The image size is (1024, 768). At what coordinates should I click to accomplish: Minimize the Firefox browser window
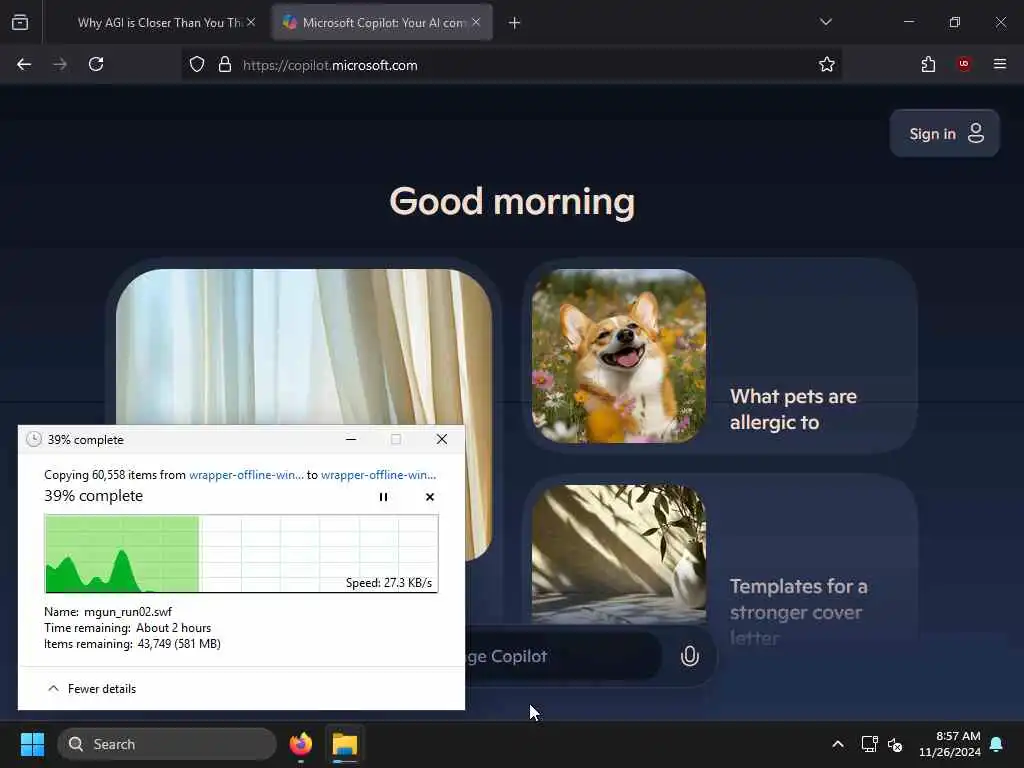coord(909,22)
